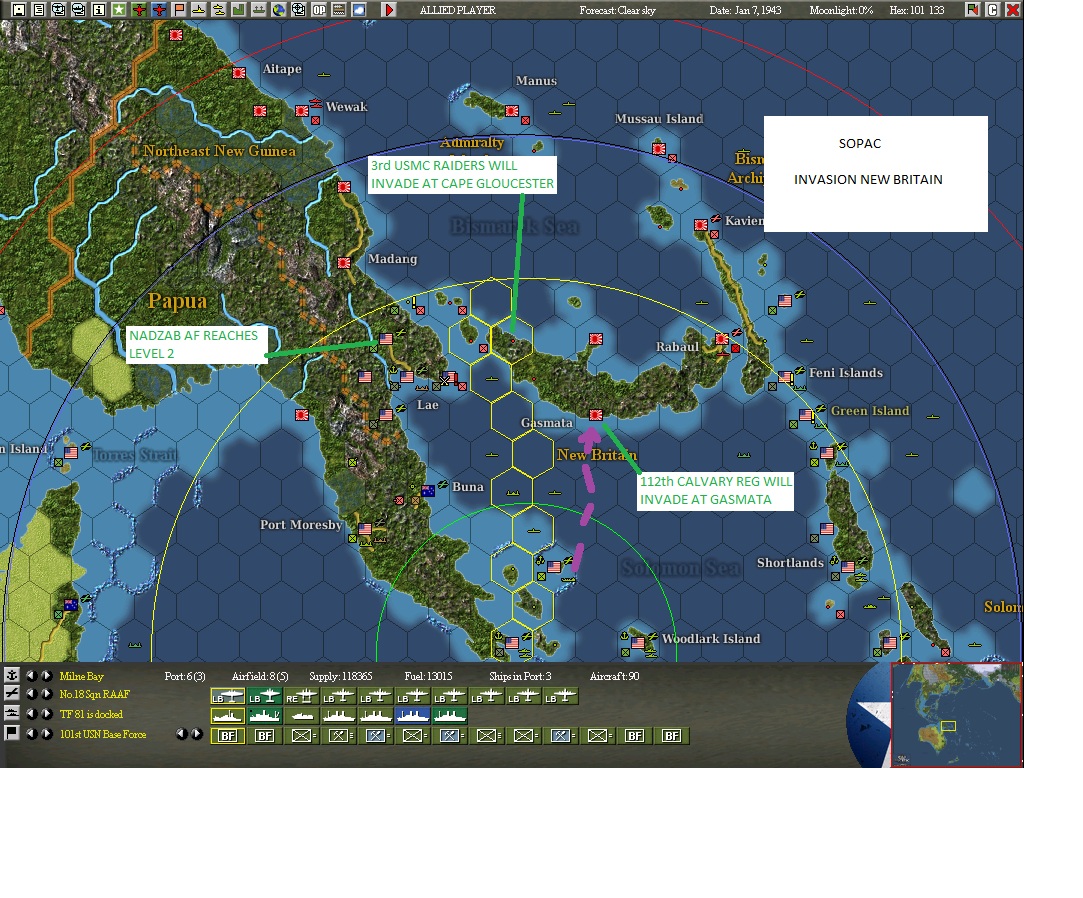Select the red plane on green background icon
This screenshot has width=1083, height=898.
click(139, 10)
